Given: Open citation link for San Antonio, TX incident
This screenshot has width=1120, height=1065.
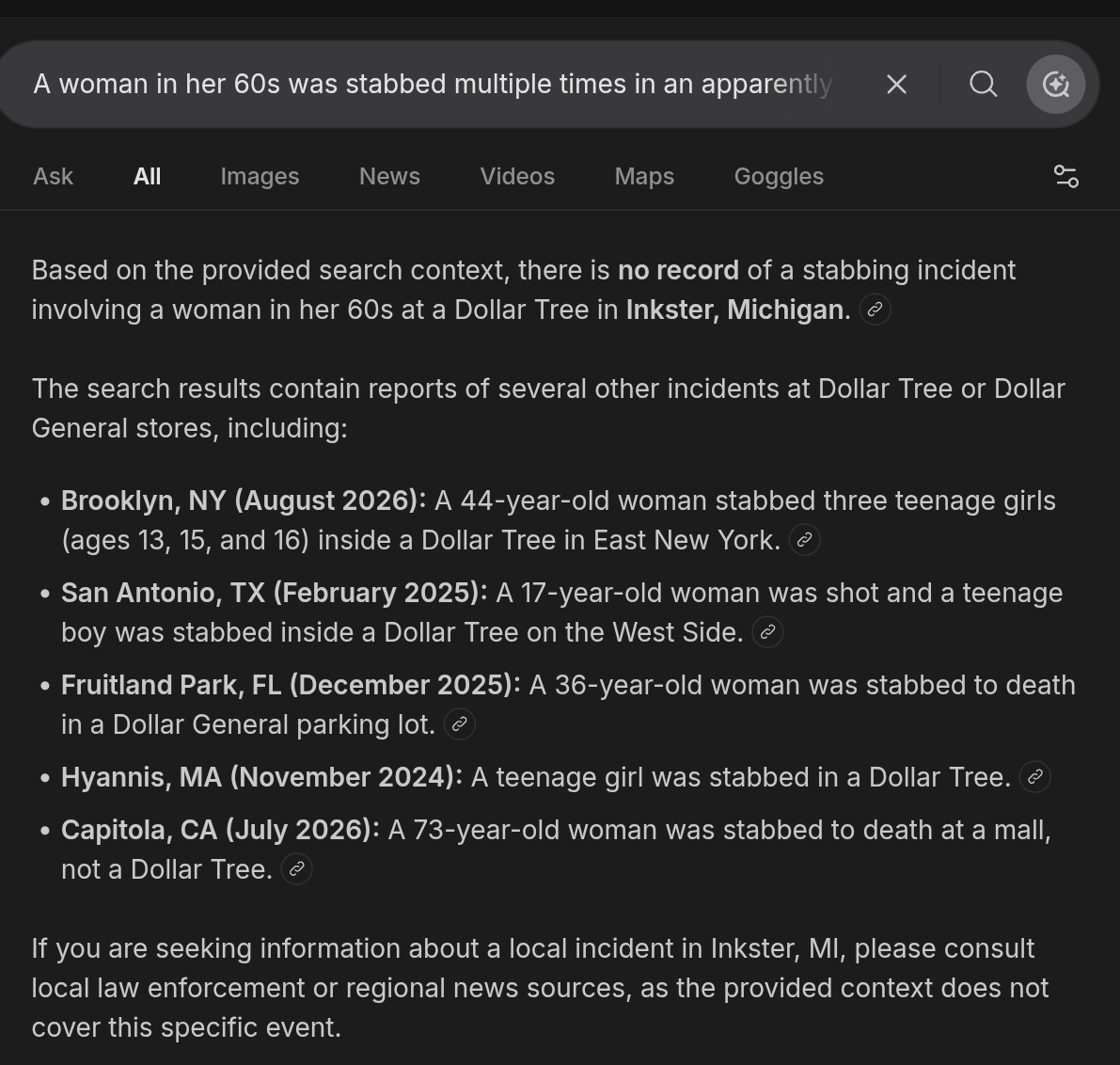Looking at the screenshot, I should [x=767, y=632].
